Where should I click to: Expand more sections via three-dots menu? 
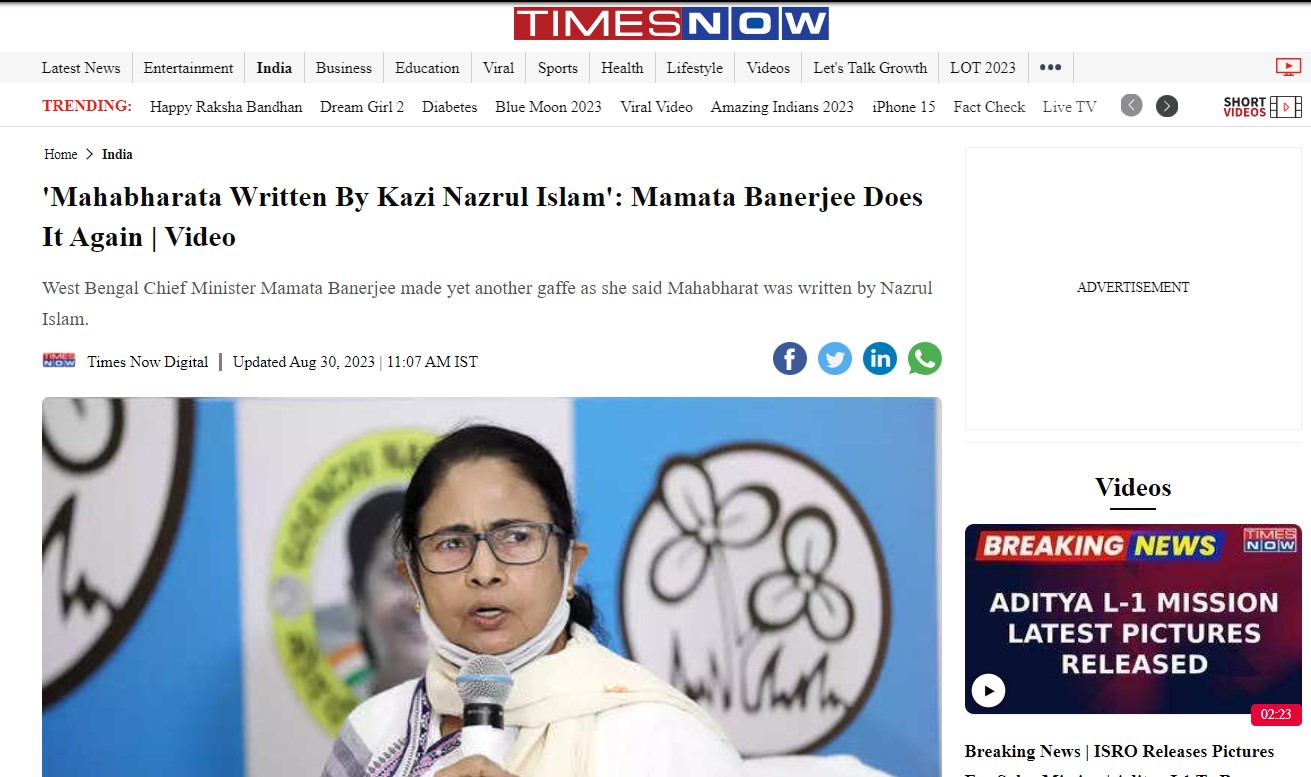click(x=1050, y=68)
